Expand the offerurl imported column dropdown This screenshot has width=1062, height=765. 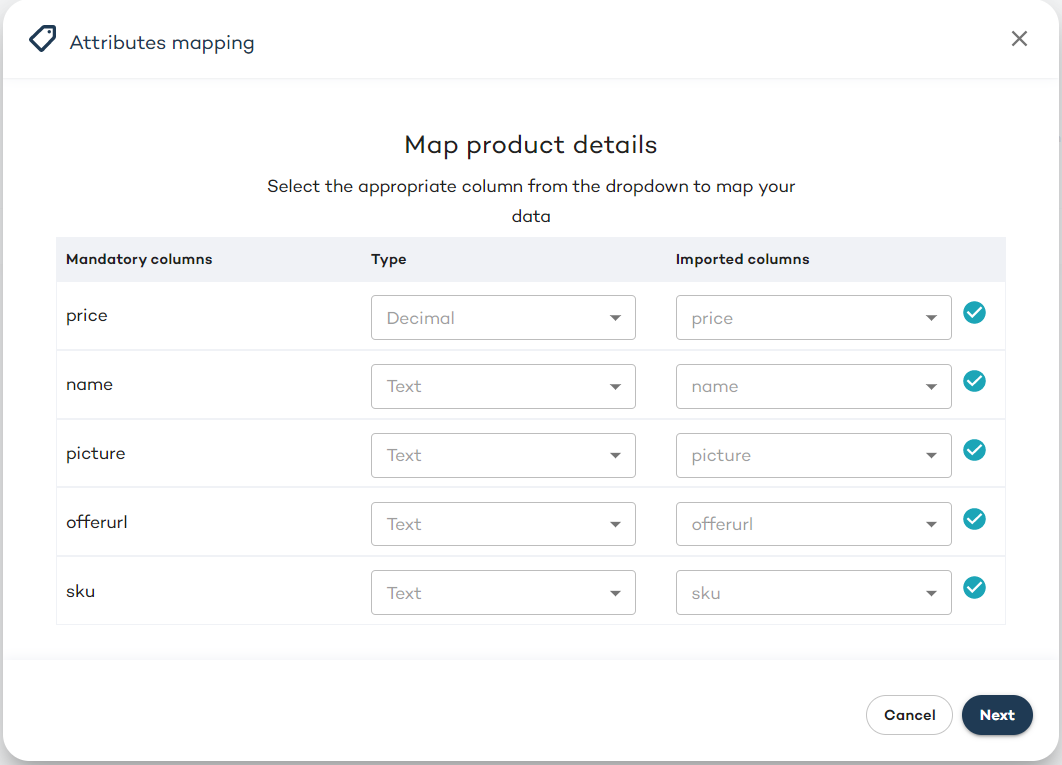pyautogui.click(x=813, y=524)
